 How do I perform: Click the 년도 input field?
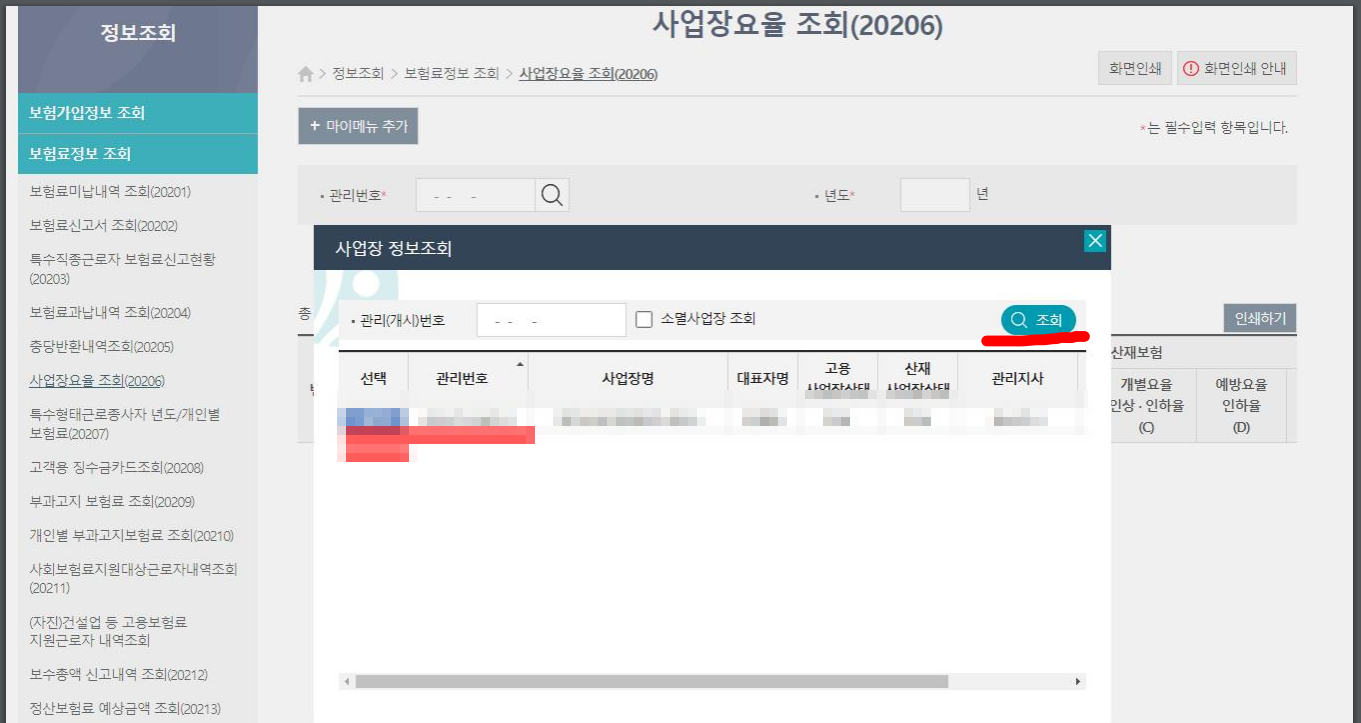click(934, 195)
